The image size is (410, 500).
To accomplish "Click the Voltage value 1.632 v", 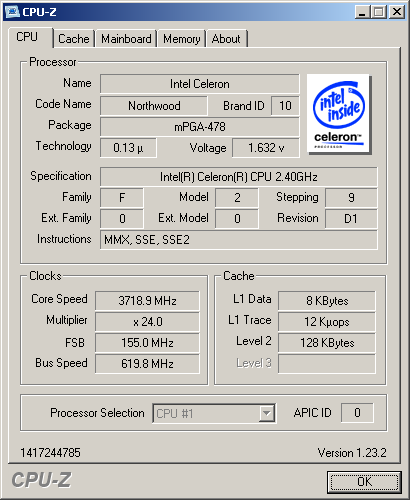I will click(x=266, y=148).
